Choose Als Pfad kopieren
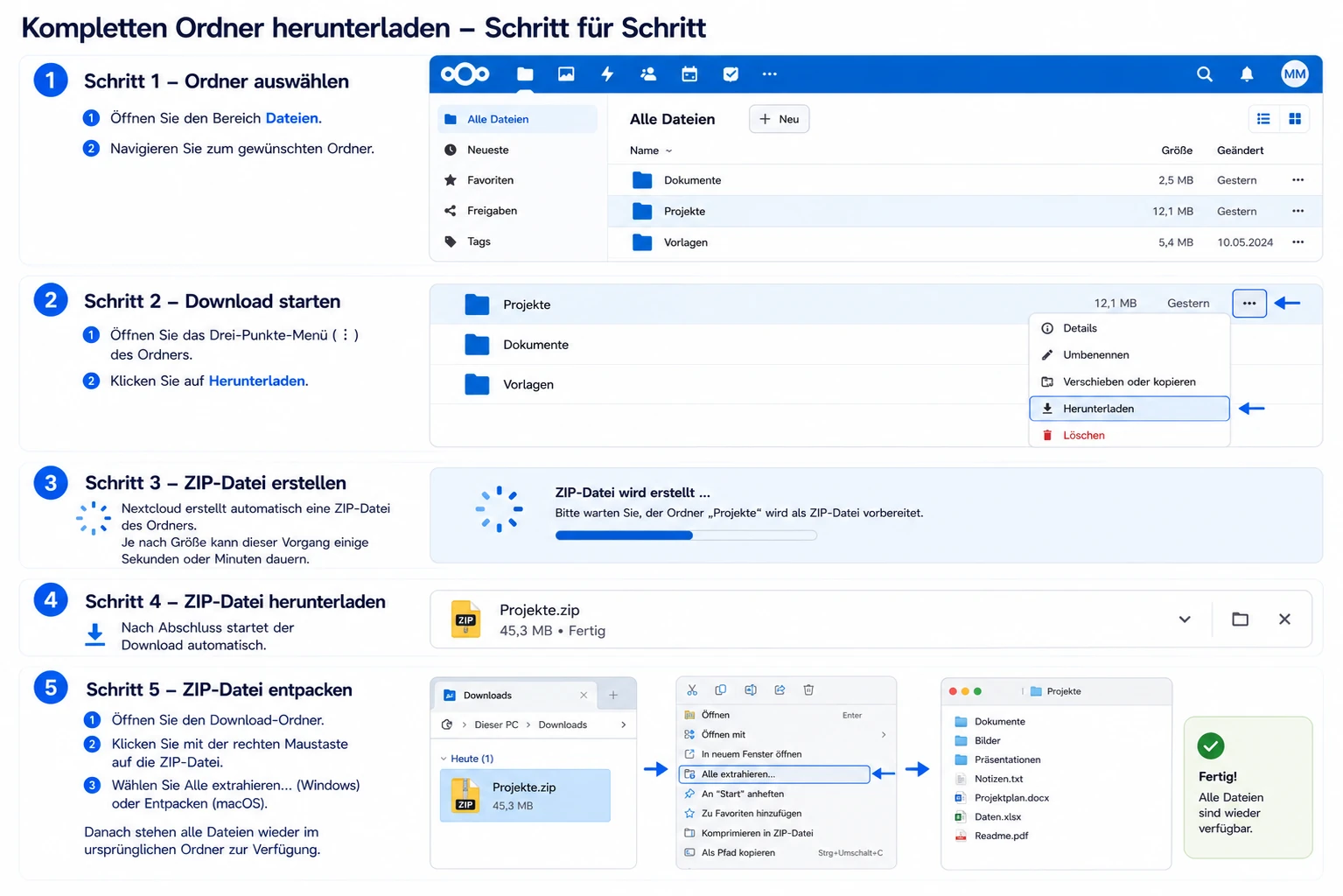This screenshot has height=896, width=1343. (x=786, y=853)
